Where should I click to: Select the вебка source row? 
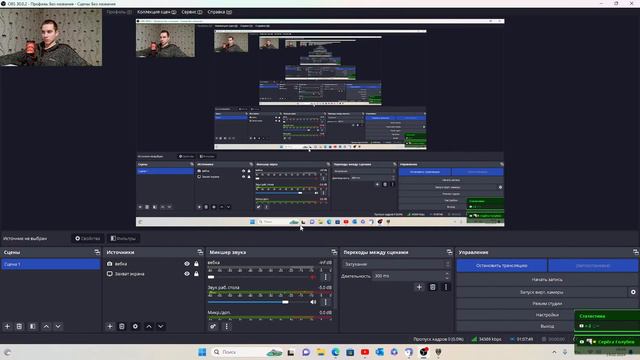153,264
